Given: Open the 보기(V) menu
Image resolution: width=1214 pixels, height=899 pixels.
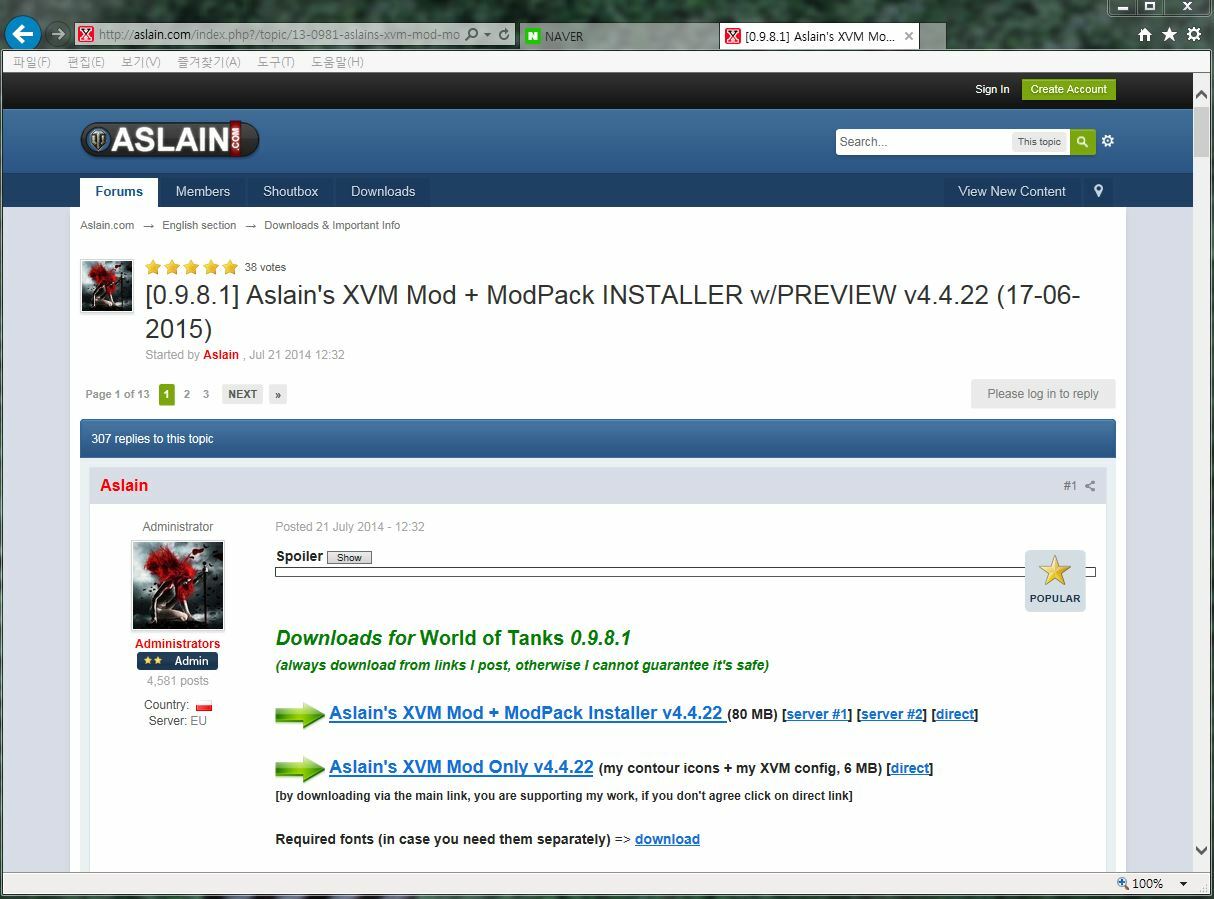Looking at the screenshot, I should pos(141,62).
